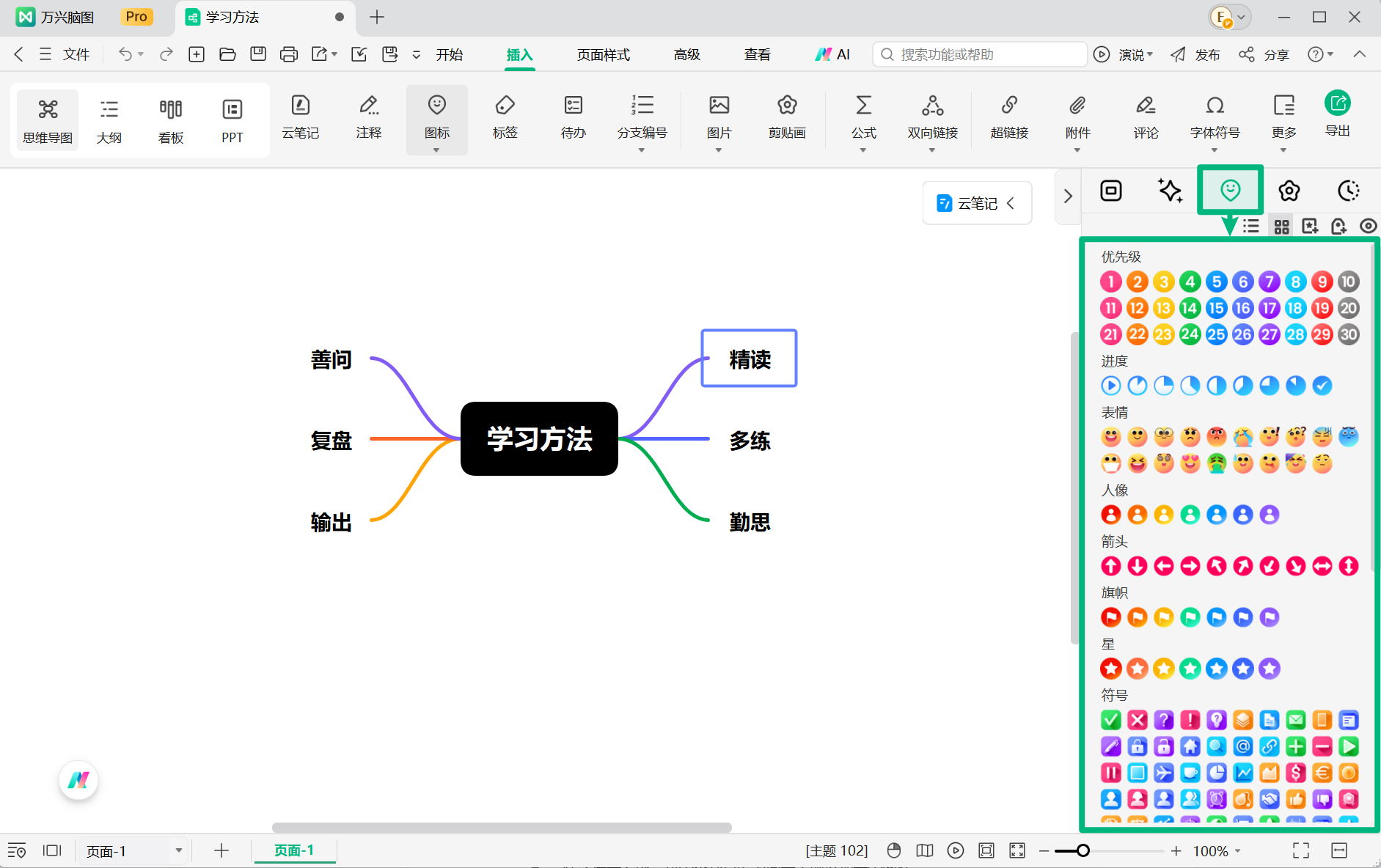
Task: Open the 页面-1 page selector dropdown
Action: pyautogui.click(x=178, y=850)
